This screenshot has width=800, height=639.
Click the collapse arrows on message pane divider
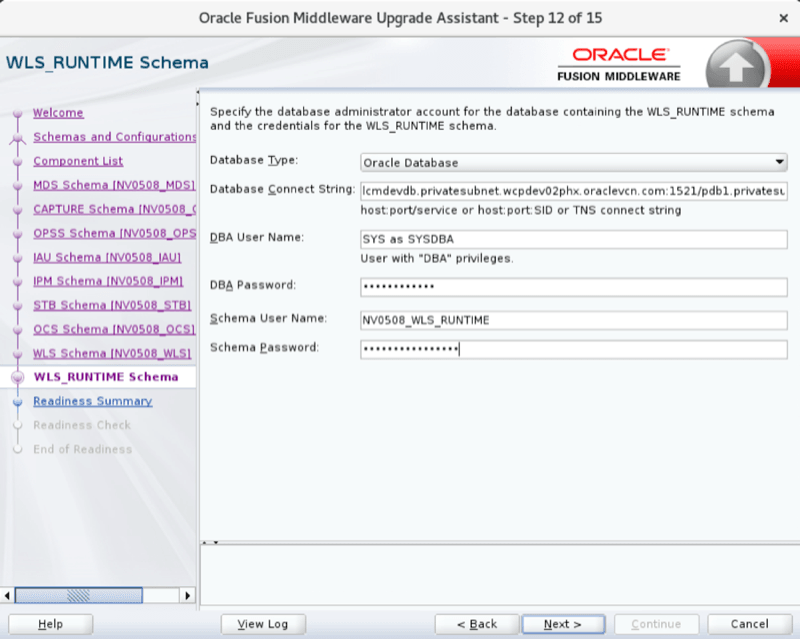coord(210,543)
